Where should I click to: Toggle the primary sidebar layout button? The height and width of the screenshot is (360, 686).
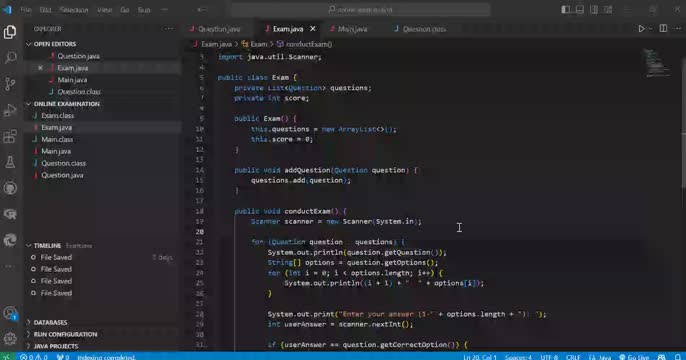click(x=566, y=9)
